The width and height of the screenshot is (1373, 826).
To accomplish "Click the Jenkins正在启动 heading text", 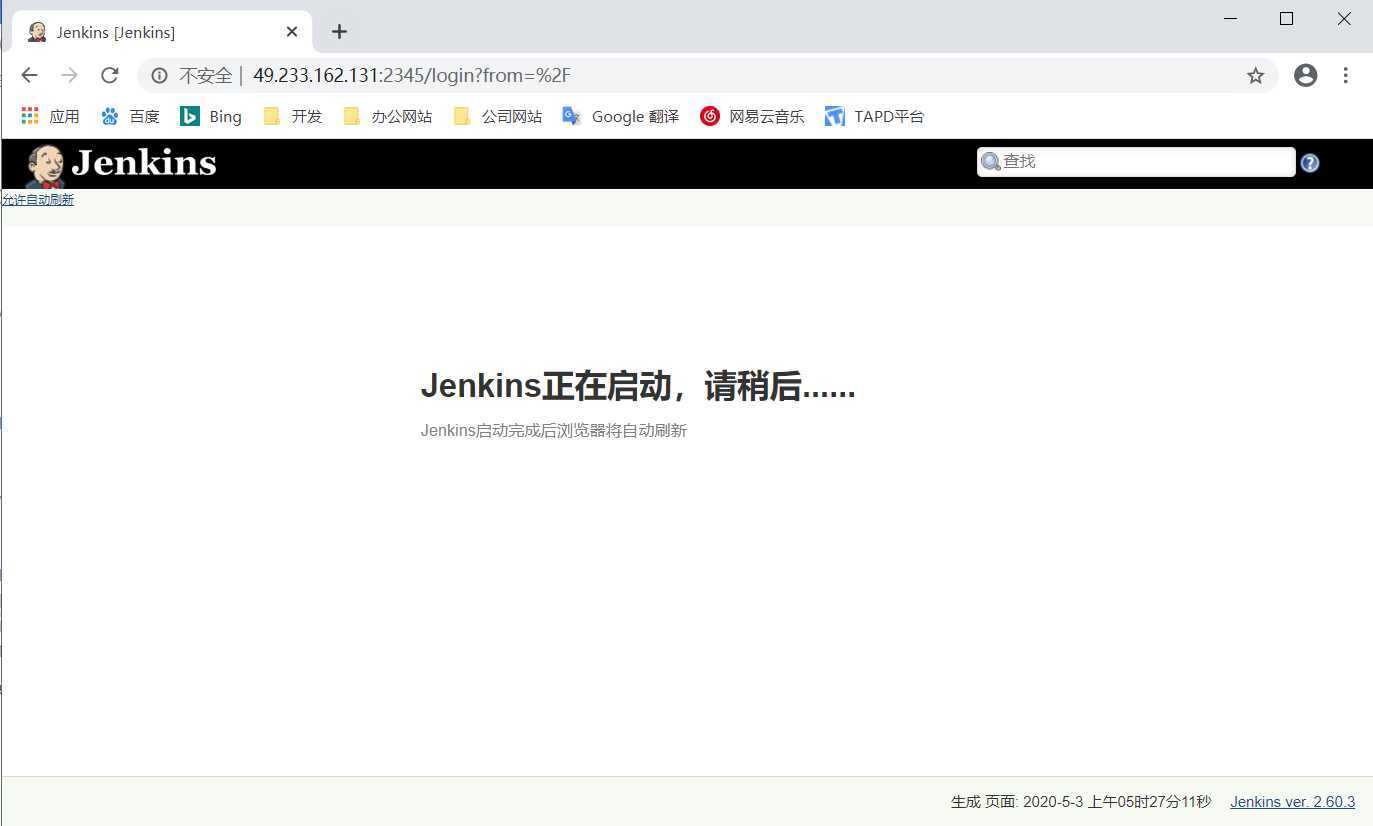I will [x=638, y=386].
